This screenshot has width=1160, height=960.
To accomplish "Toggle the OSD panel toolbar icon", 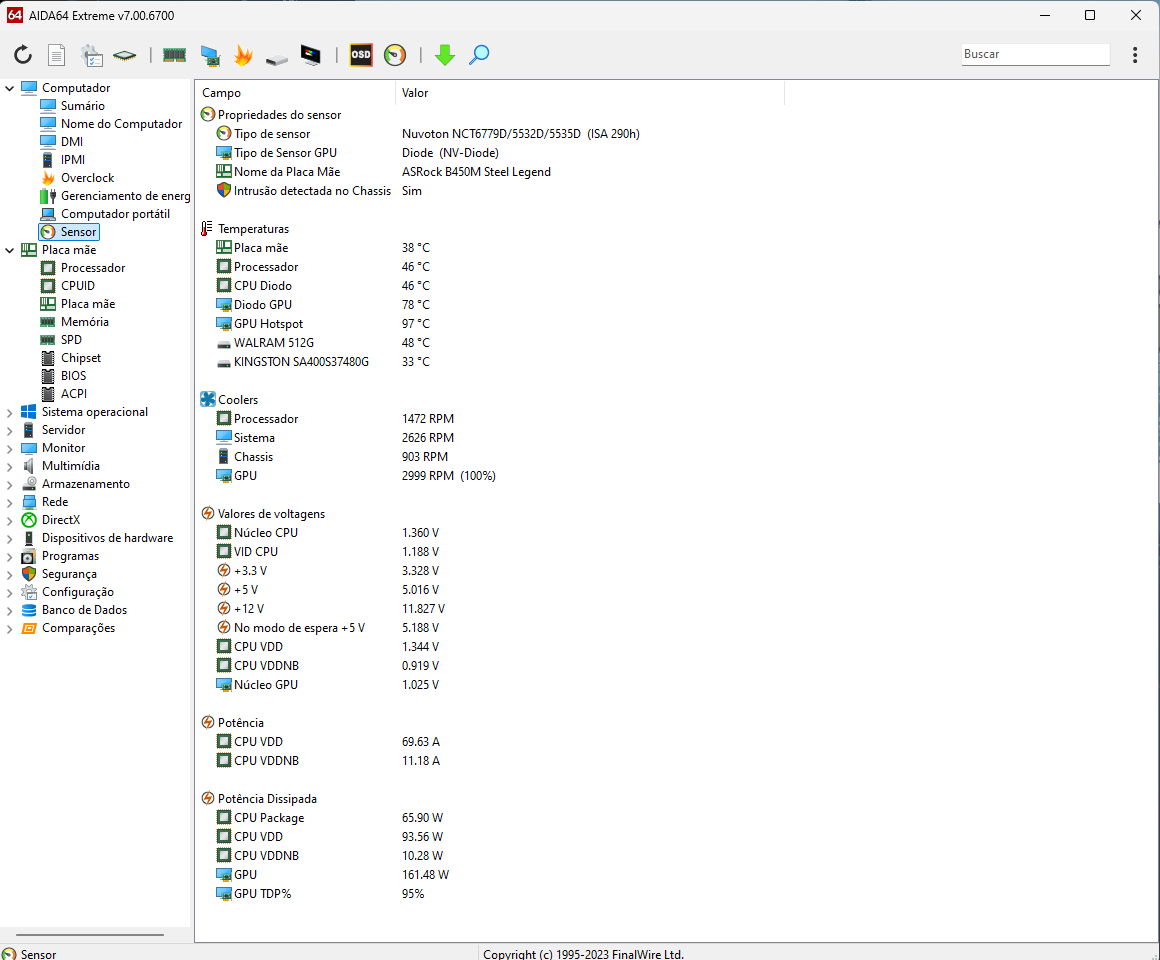I will (x=361, y=55).
